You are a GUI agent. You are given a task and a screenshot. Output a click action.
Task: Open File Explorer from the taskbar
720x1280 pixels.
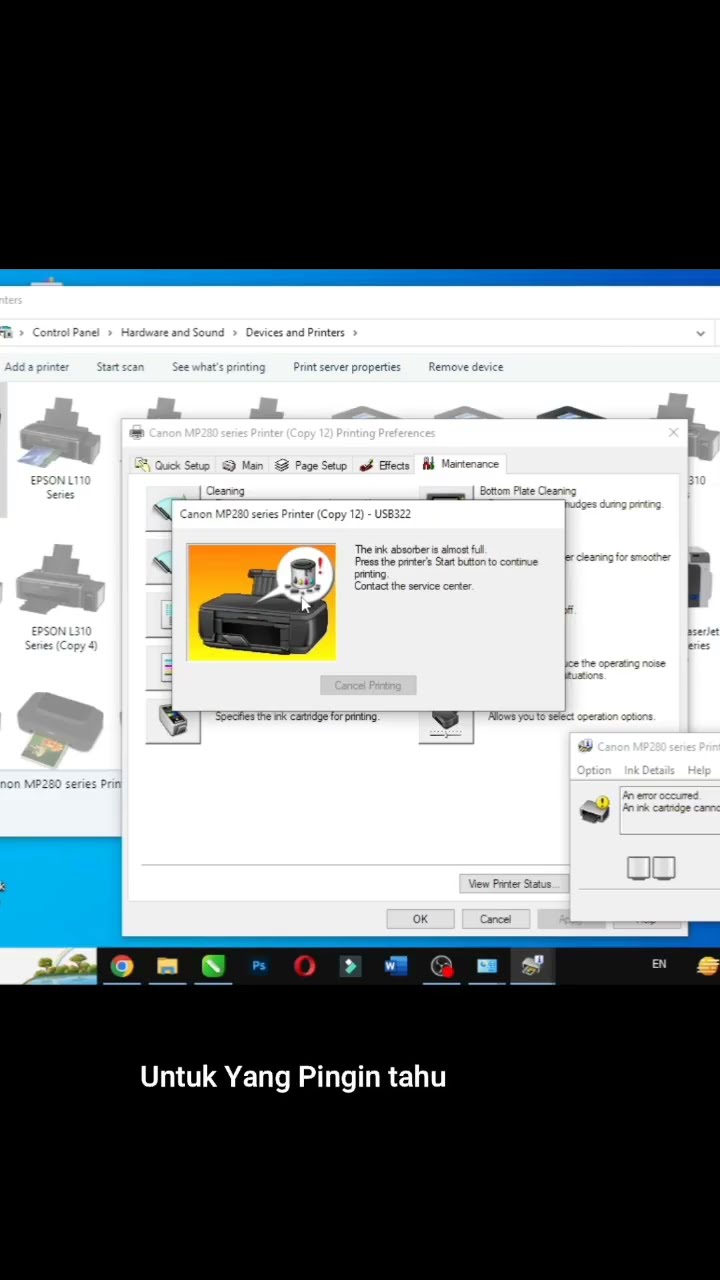[167, 966]
